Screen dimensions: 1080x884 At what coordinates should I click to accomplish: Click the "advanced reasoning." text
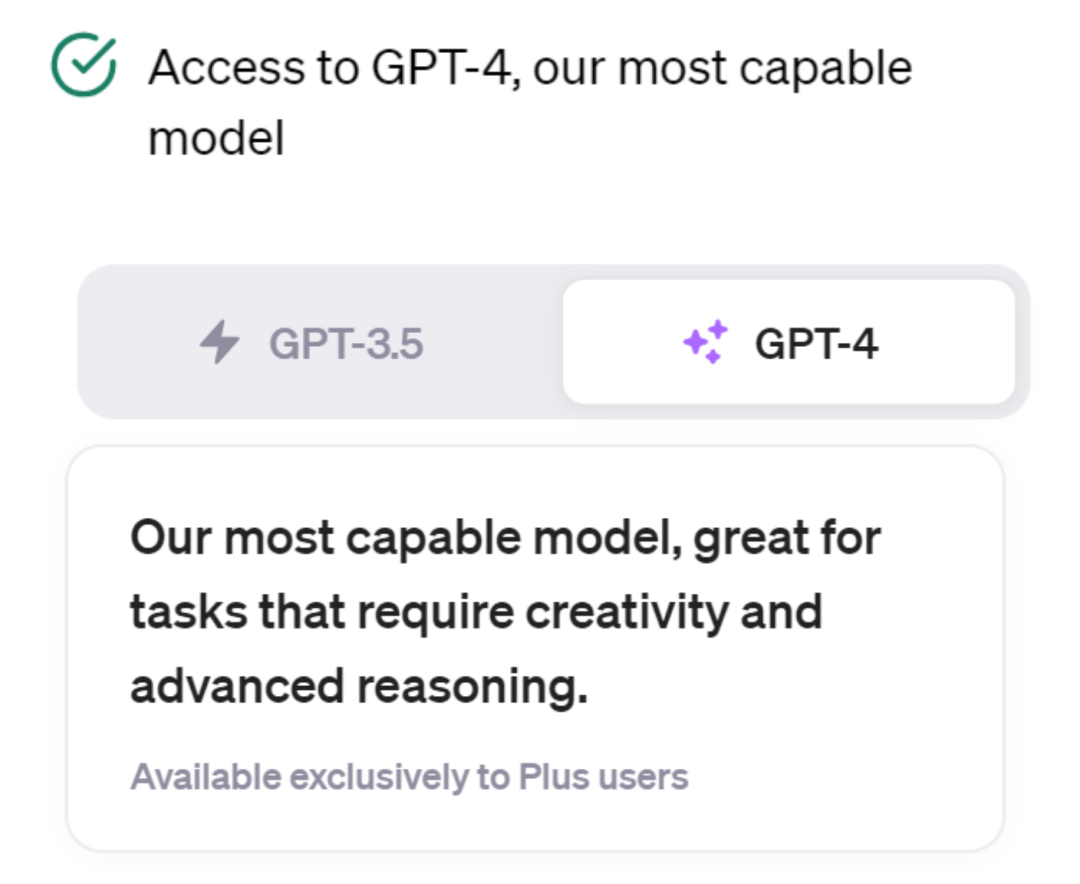coord(359,686)
